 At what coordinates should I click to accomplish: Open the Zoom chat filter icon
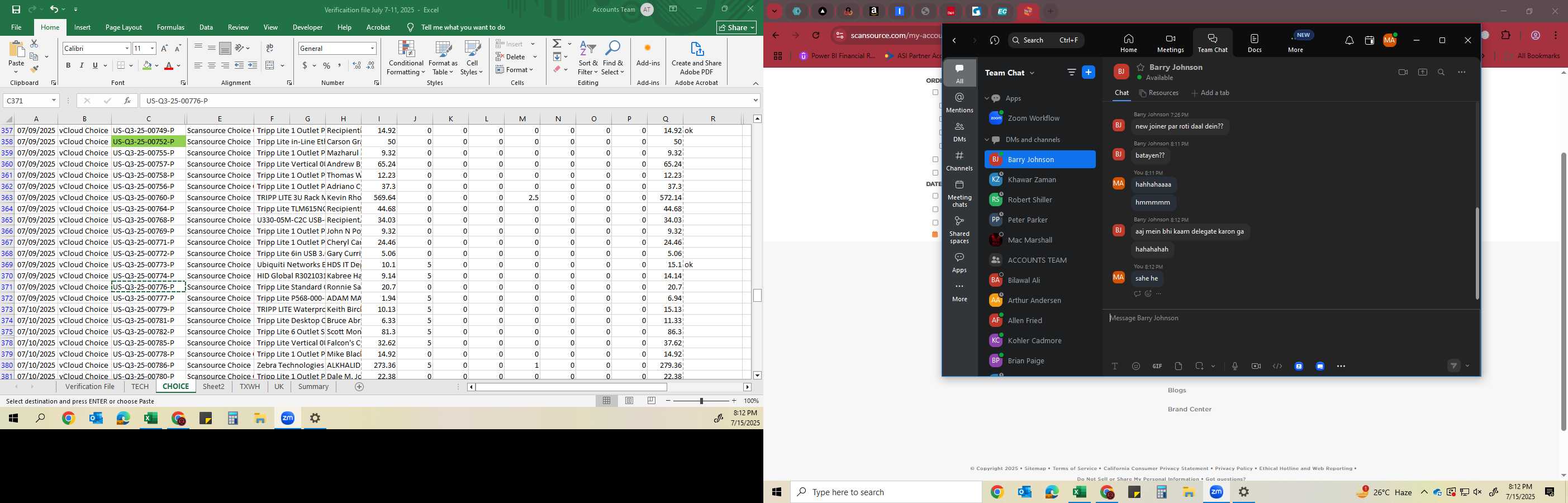(x=1071, y=73)
